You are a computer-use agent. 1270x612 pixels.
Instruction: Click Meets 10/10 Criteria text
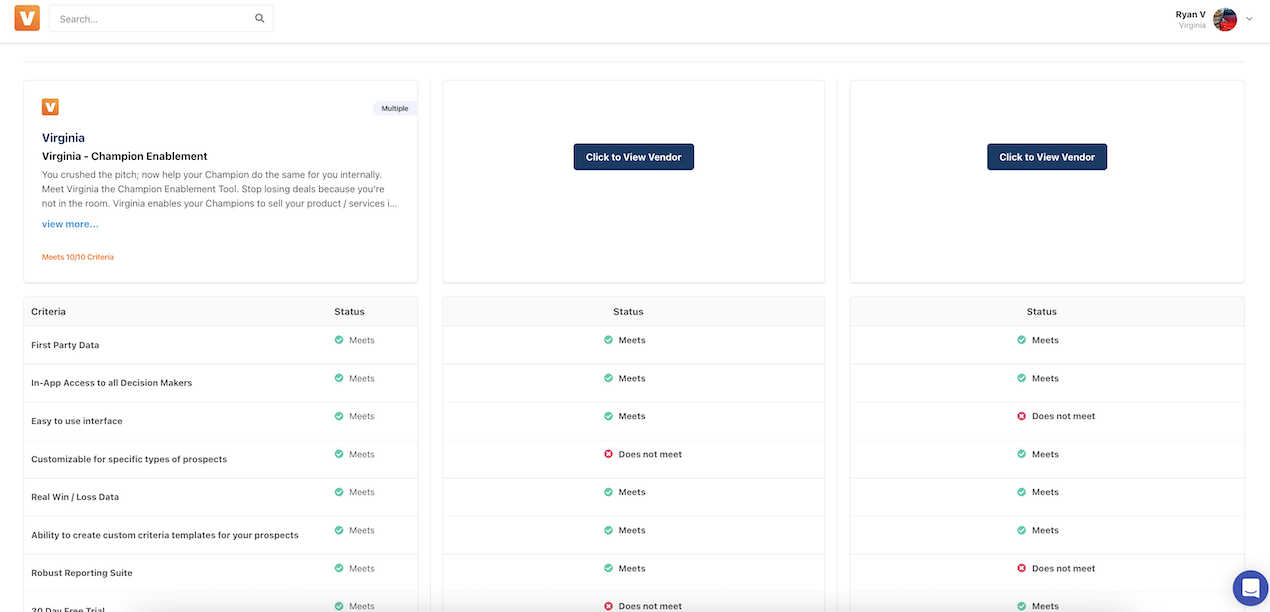point(78,257)
